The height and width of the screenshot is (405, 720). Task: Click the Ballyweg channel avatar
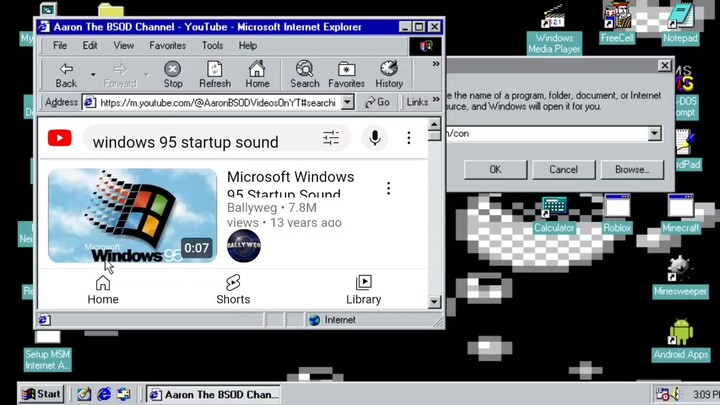tap(244, 246)
